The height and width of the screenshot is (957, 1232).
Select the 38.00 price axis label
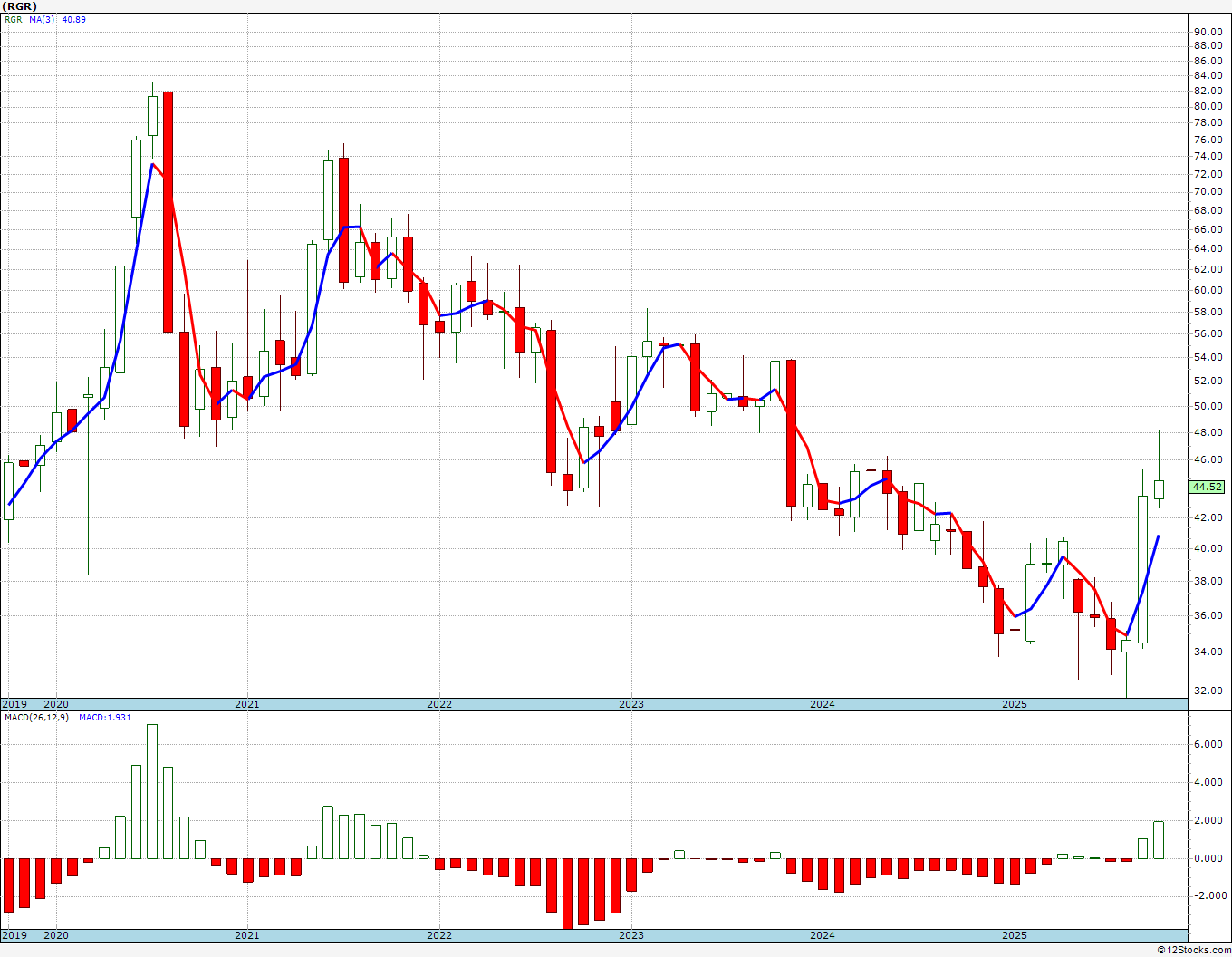(x=1208, y=581)
